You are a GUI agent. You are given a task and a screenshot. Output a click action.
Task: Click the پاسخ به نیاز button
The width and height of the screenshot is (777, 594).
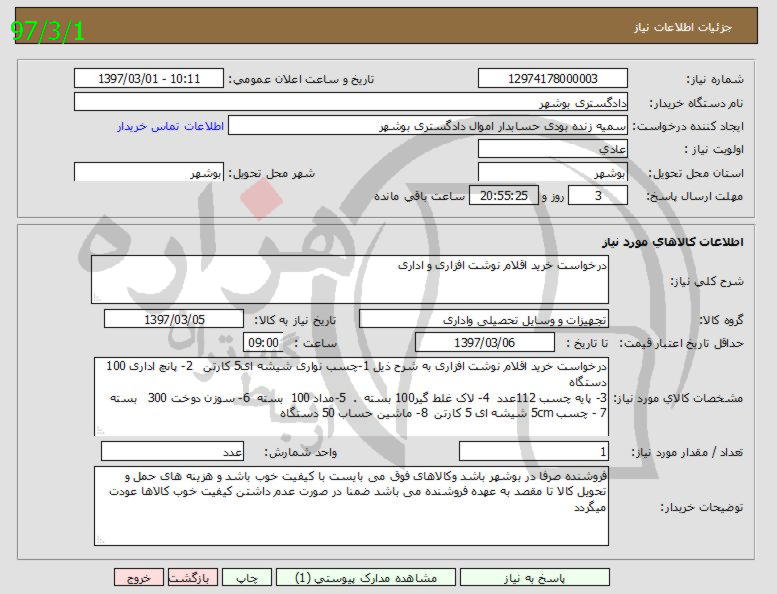tap(535, 578)
